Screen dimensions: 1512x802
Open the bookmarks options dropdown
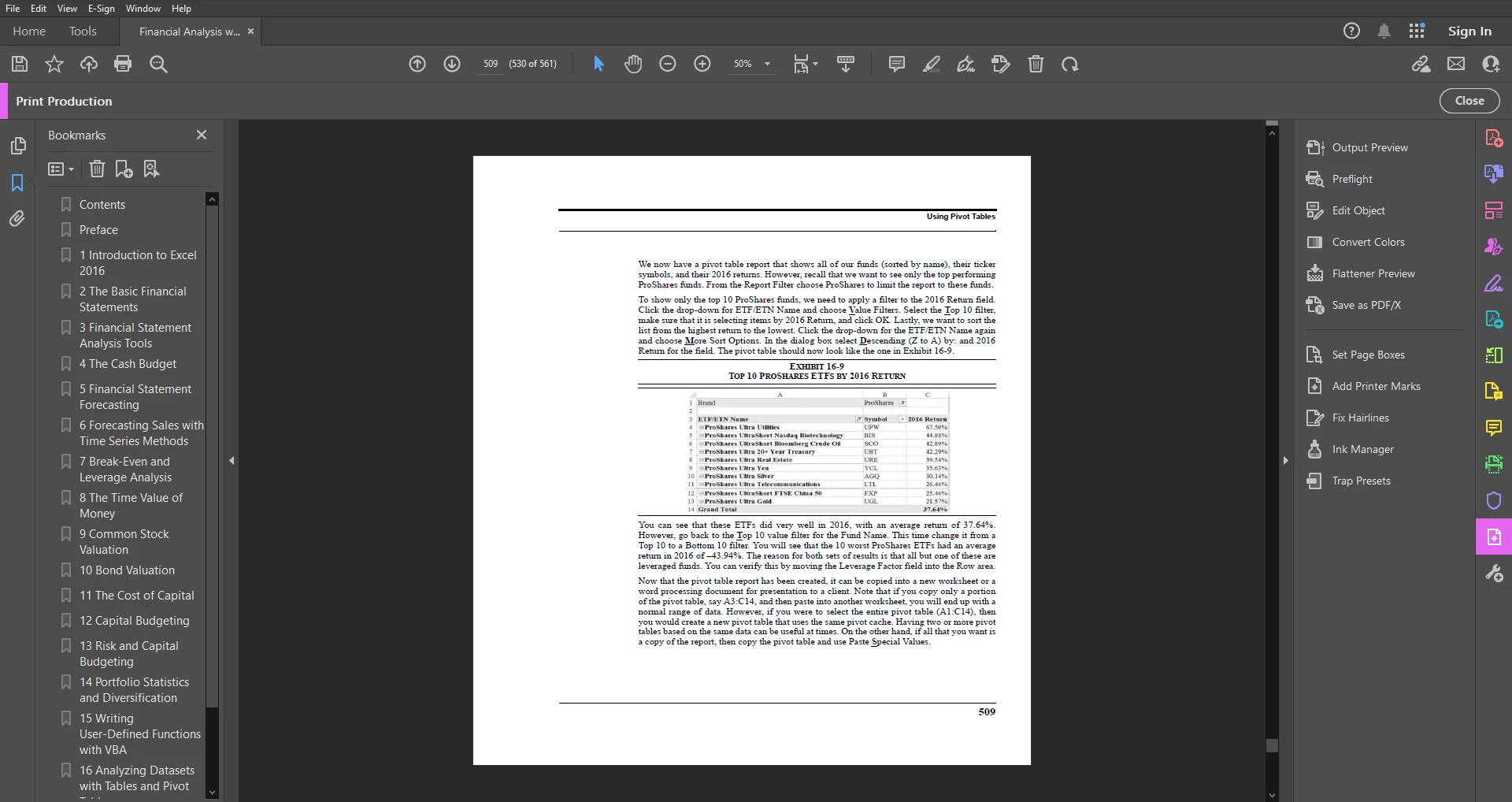(61, 169)
